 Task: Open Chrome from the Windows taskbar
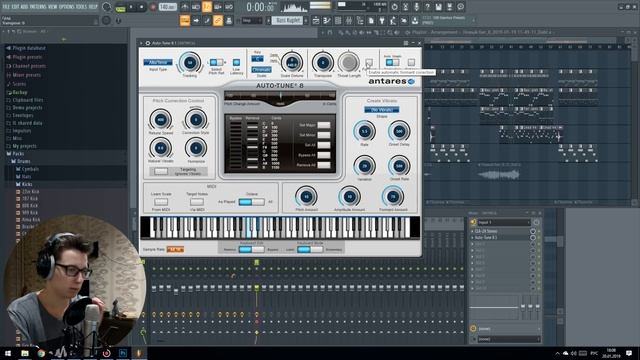click(41, 353)
